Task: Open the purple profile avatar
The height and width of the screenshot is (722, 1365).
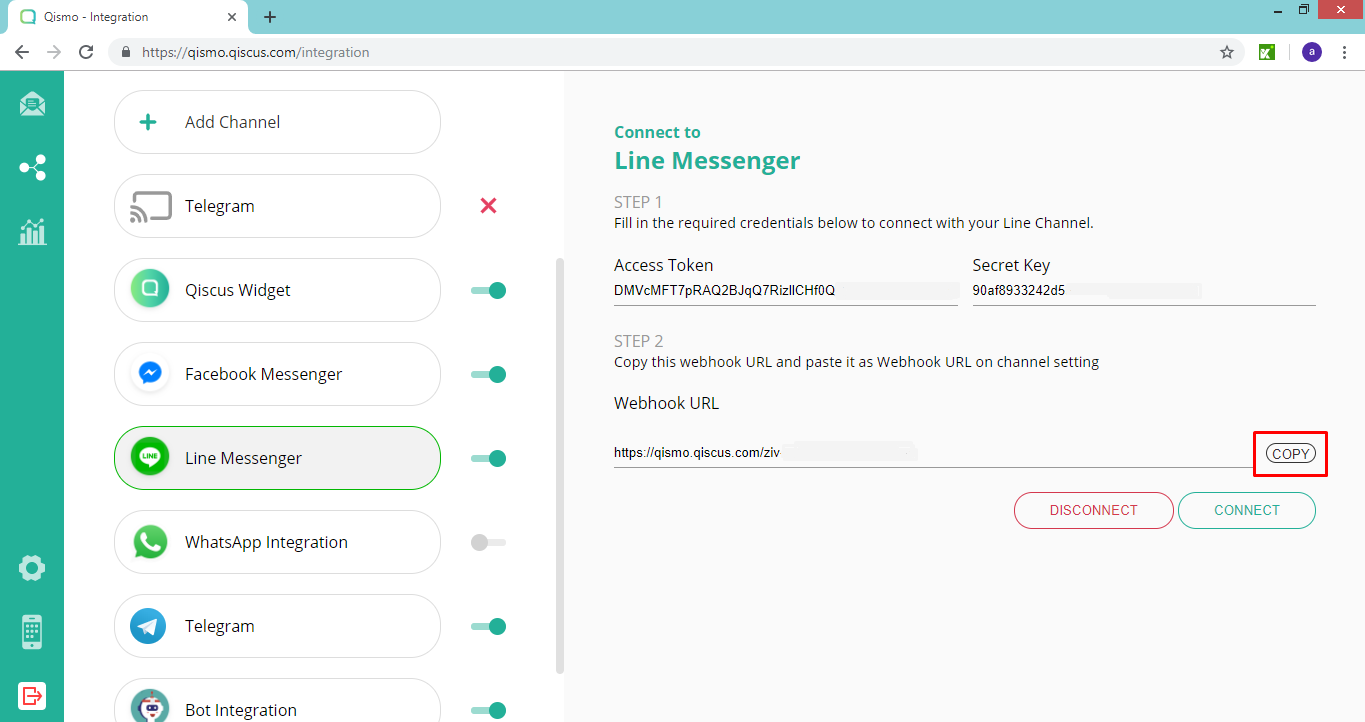Action: [1312, 52]
